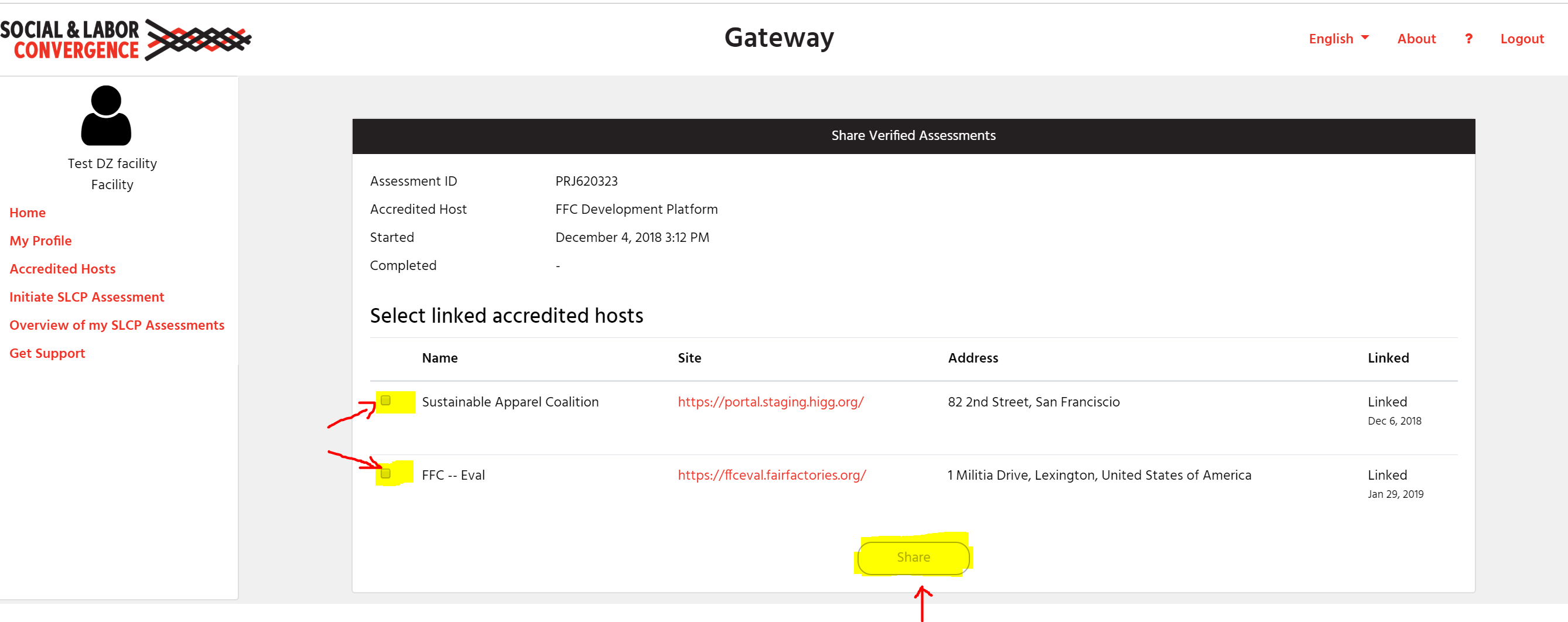1568x622 pixels.
Task: Open the About link
Action: pos(1416,39)
